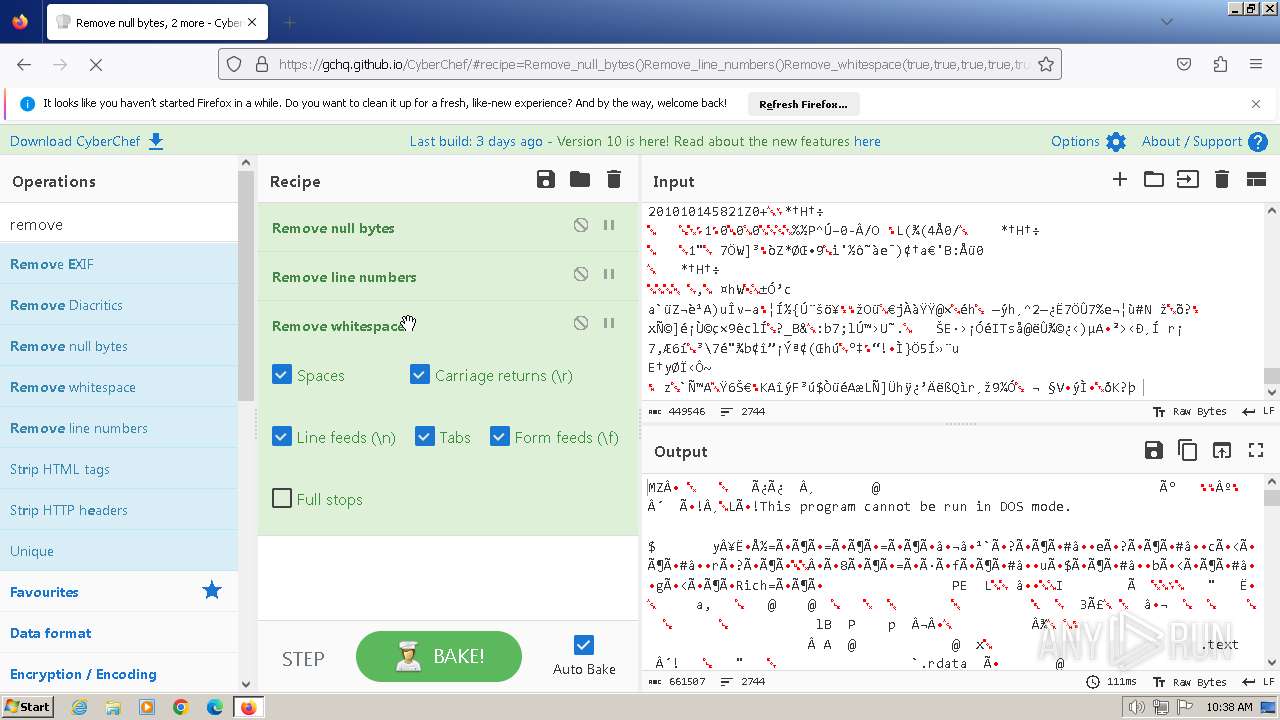Enable the Full stops checkbox
This screenshot has height=720, width=1280.
[282, 498]
